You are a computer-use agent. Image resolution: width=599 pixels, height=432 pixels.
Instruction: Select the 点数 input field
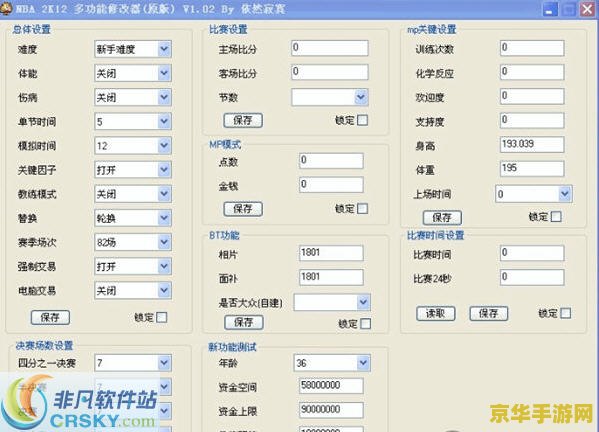(x=331, y=161)
